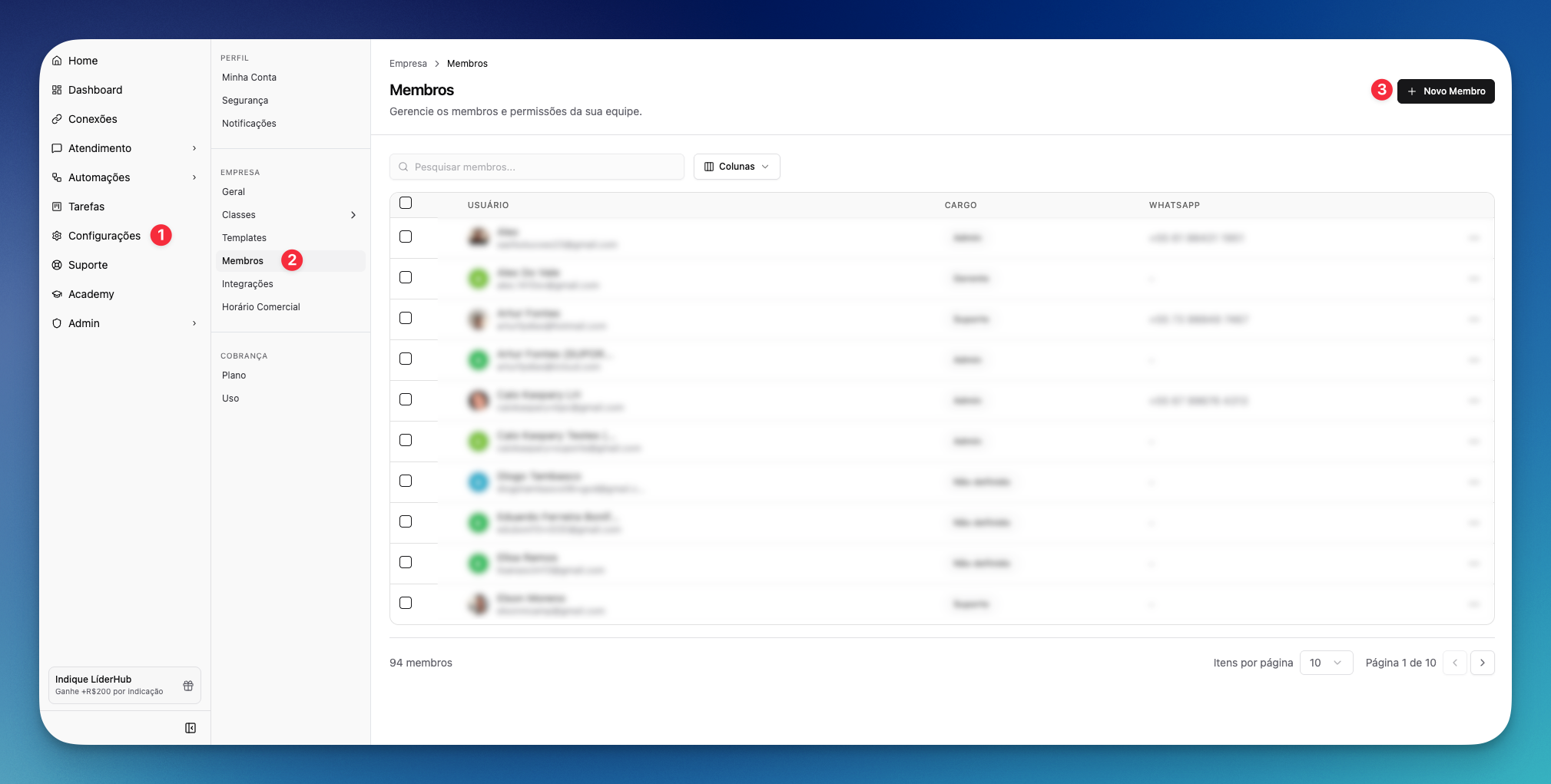Expand the Admin submenu chevron
The height and width of the screenshot is (784, 1551).
tap(194, 323)
